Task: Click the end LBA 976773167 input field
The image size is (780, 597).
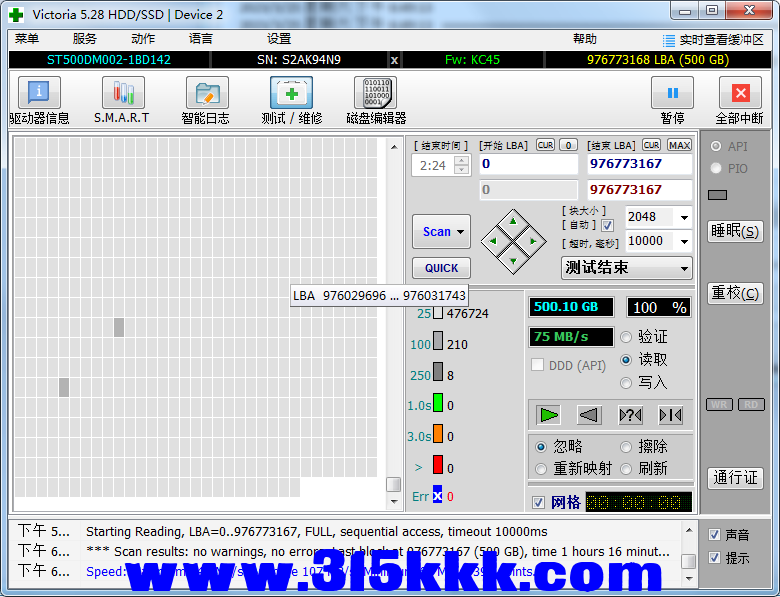Action: click(x=640, y=164)
